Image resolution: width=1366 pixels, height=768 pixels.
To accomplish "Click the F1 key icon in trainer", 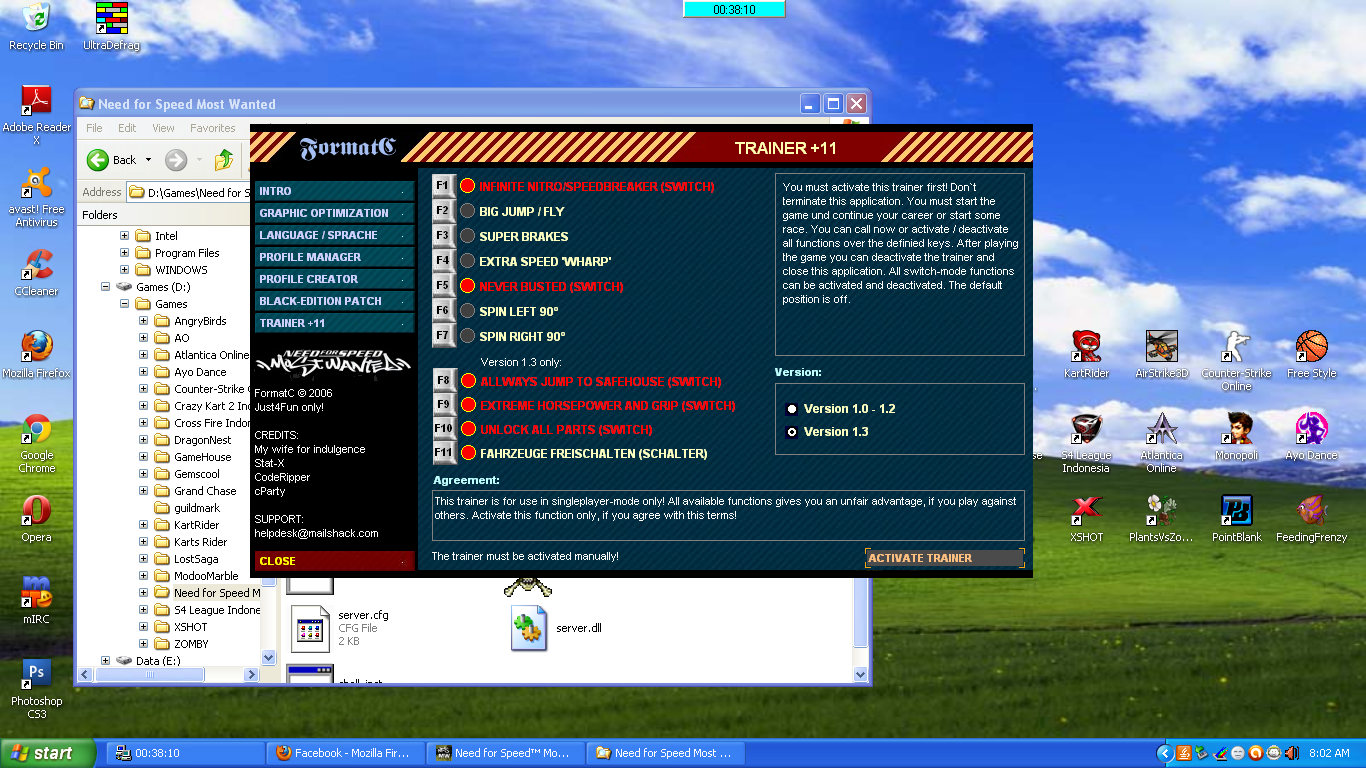I will coord(443,186).
